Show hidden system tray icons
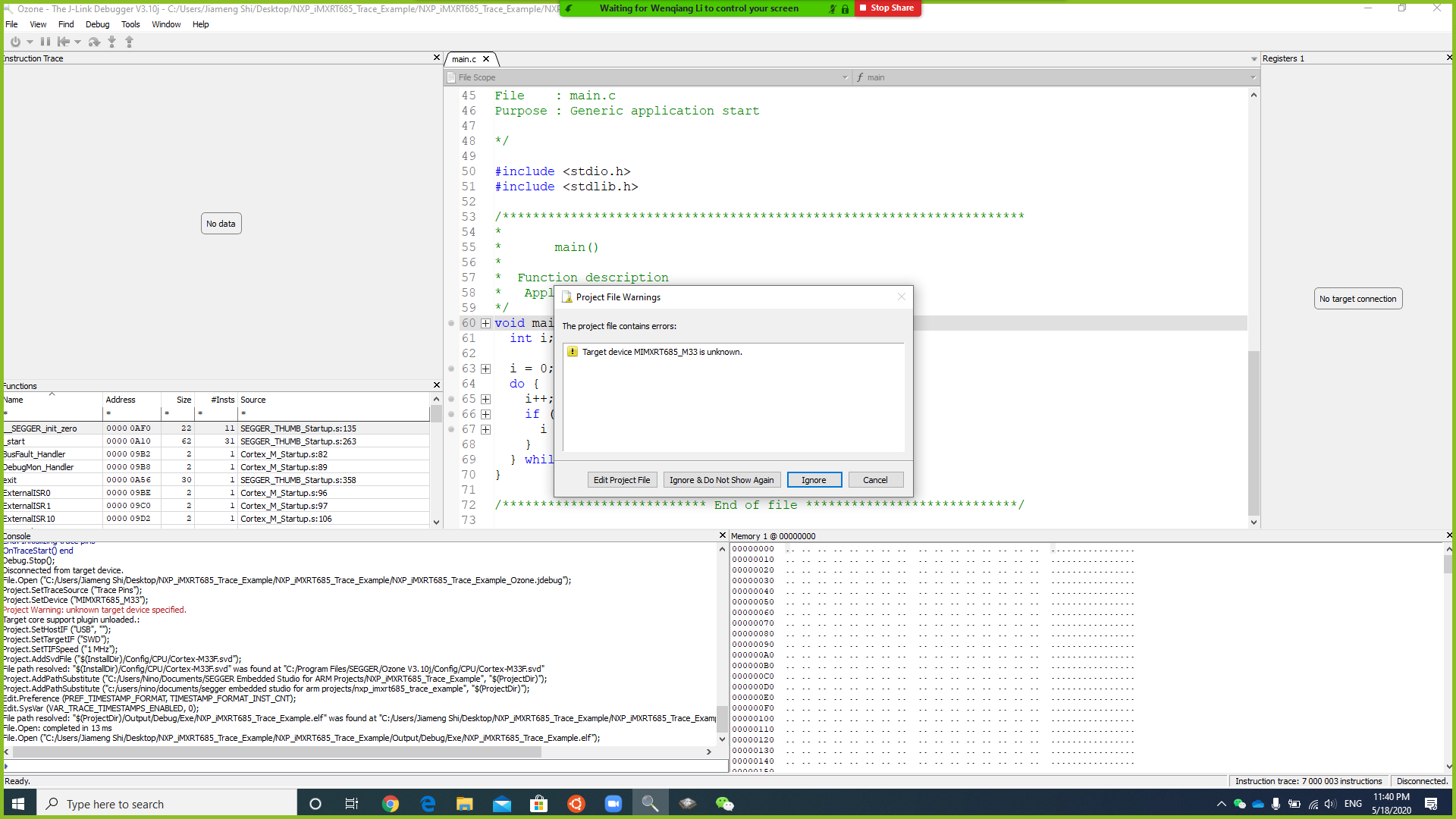Screen dimensions: 1456x819 pos(1222,804)
